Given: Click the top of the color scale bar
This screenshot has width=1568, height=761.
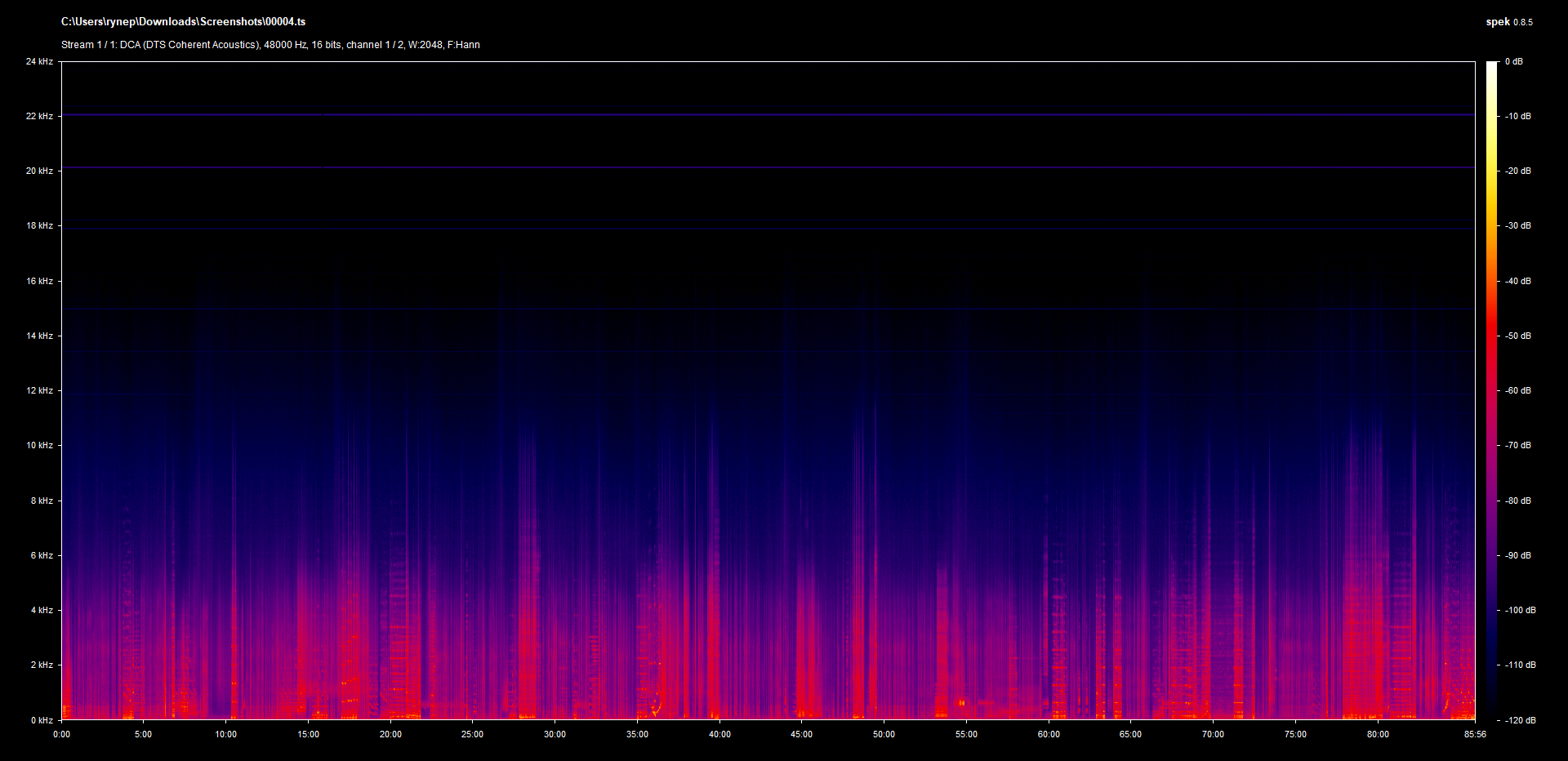Looking at the screenshot, I should point(1492,65).
